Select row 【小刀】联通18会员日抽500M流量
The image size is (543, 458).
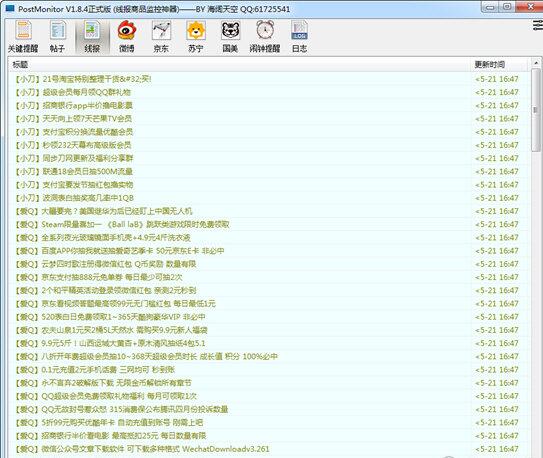tap(269, 171)
